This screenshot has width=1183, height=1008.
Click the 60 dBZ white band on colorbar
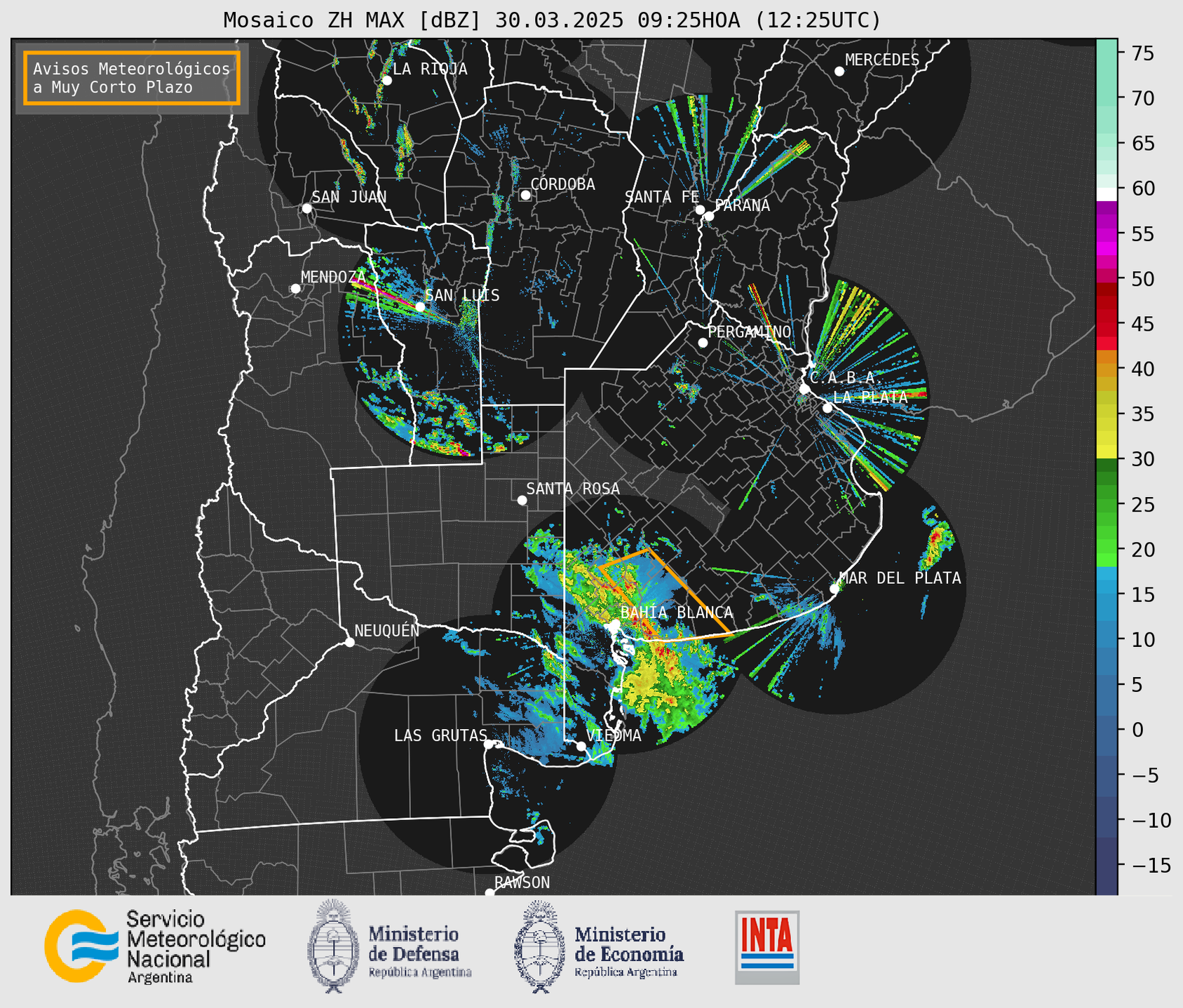[x=1107, y=193]
